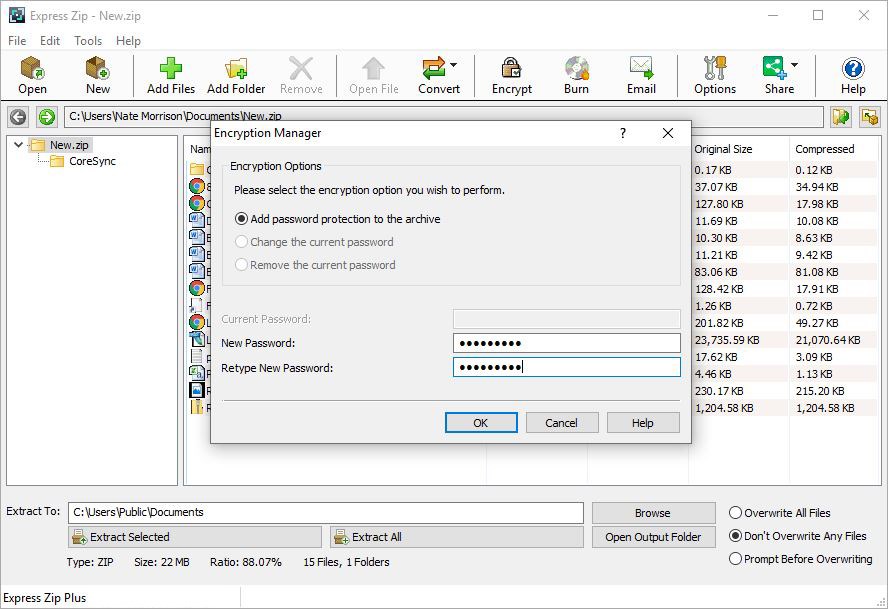Screen dimensions: 888x609
Task: Click the Compressed column header
Action: click(x=825, y=149)
